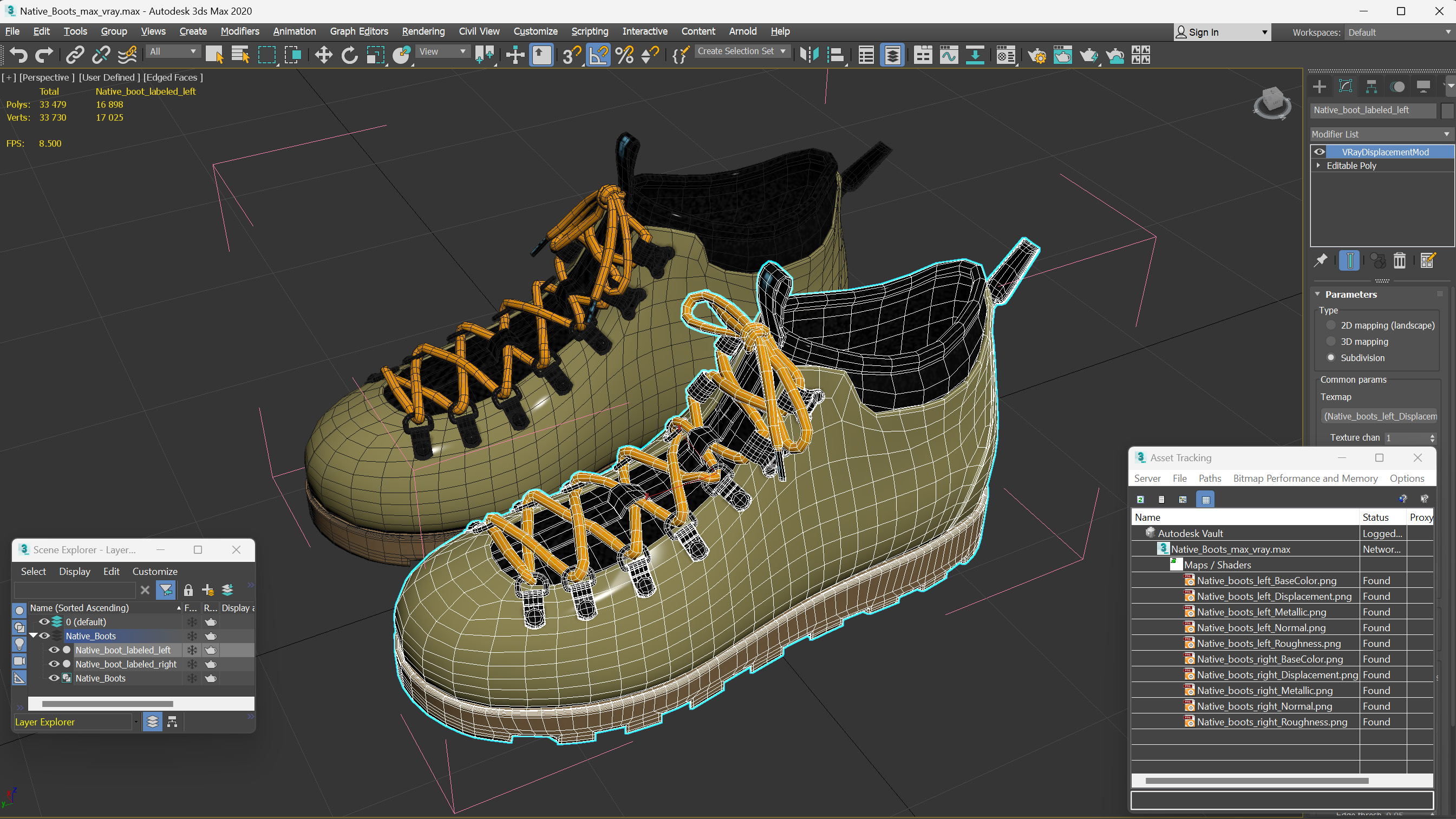Open the selection filter All dropdown
The image size is (1456, 819).
tap(173, 51)
